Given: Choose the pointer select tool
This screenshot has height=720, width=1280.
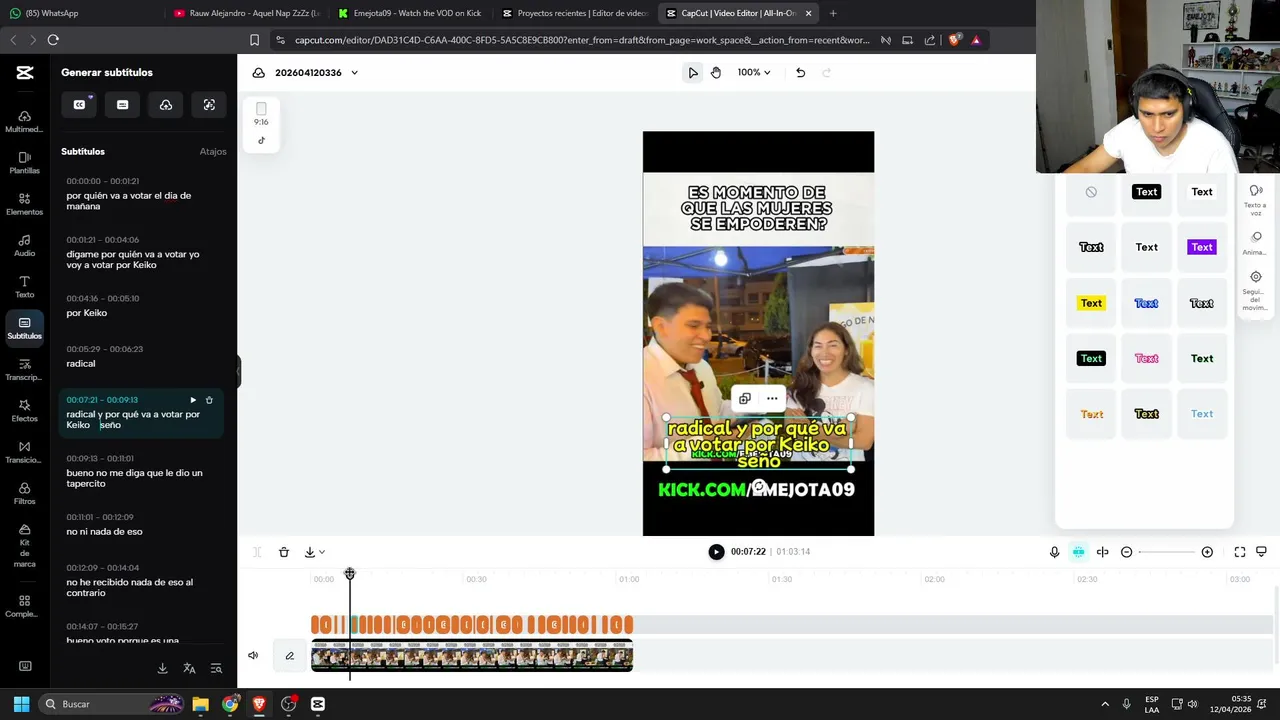Looking at the screenshot, I should point(693,72).
